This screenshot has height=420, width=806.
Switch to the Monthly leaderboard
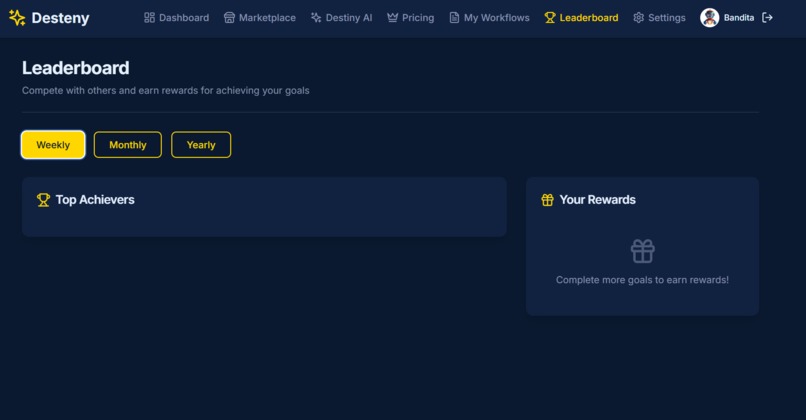(127, 145)
